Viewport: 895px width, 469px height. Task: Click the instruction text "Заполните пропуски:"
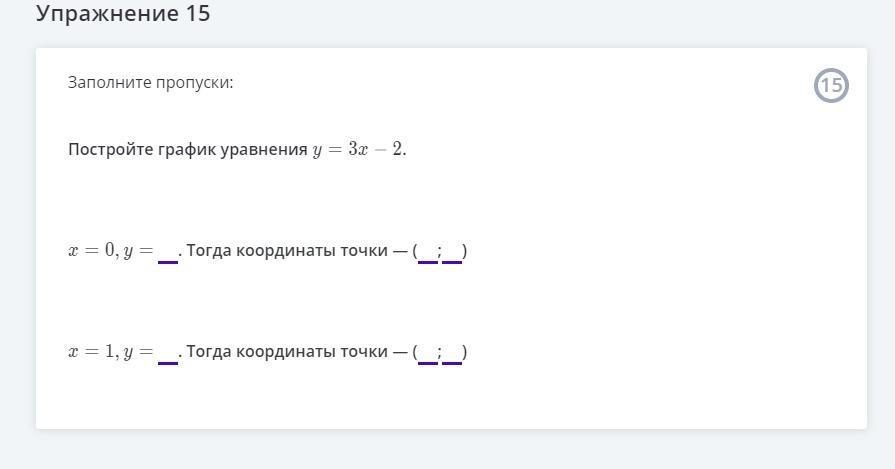tap(150, 82)
